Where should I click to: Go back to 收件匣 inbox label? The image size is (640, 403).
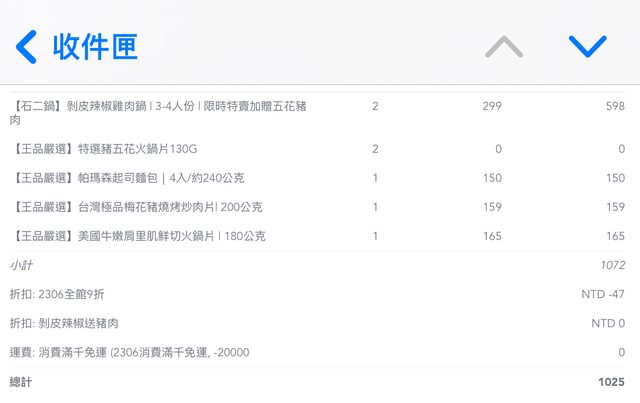click(x=95, y=46)
